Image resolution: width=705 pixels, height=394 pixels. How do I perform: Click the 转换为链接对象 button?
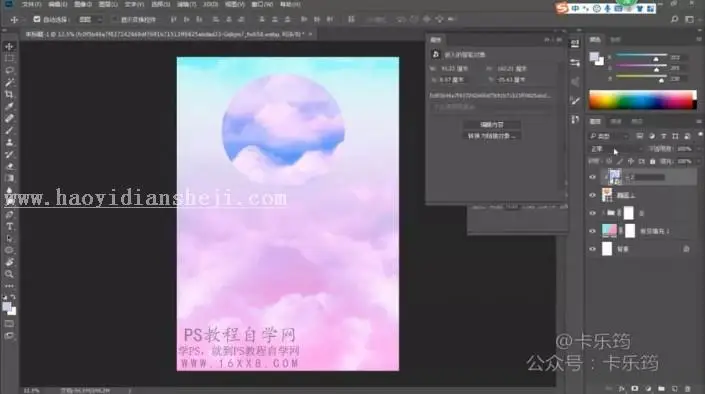492,136
